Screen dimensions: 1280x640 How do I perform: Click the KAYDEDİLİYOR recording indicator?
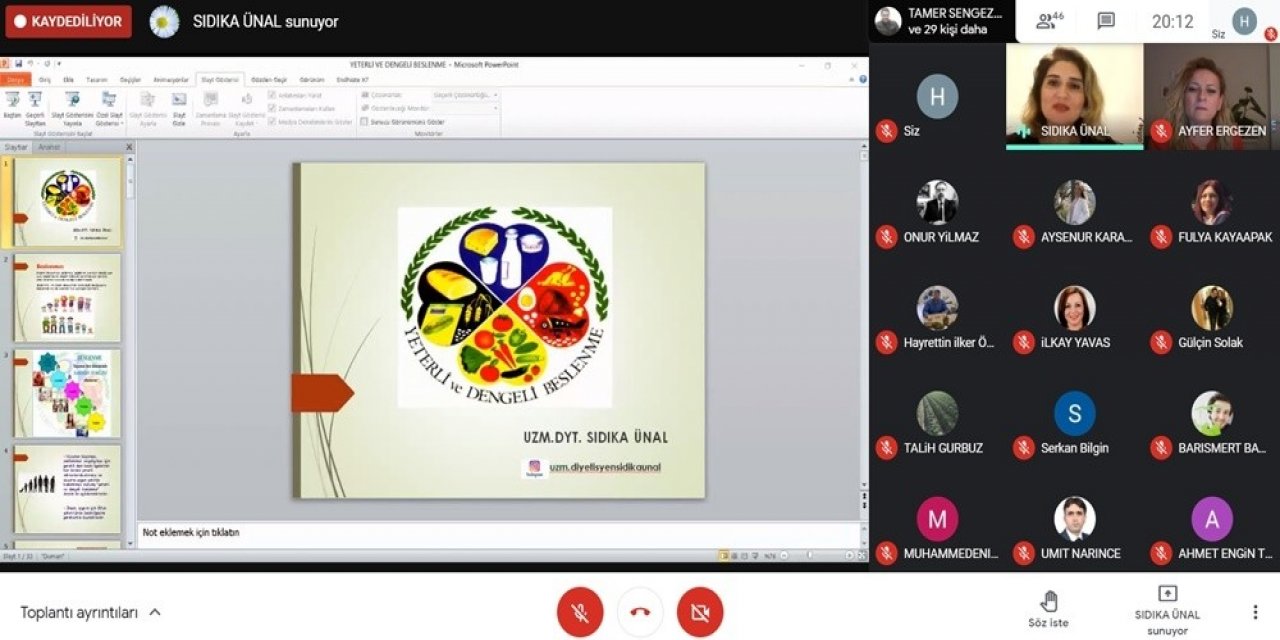tap(69, 21)
